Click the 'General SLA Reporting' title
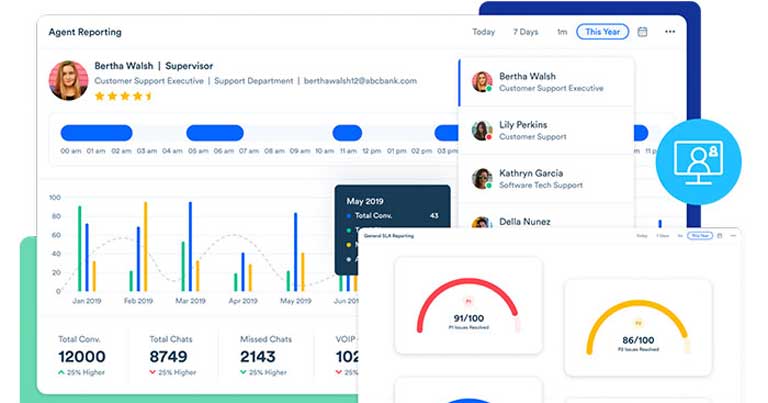Viewport: 768px width, 403px height. click(389, 236)
